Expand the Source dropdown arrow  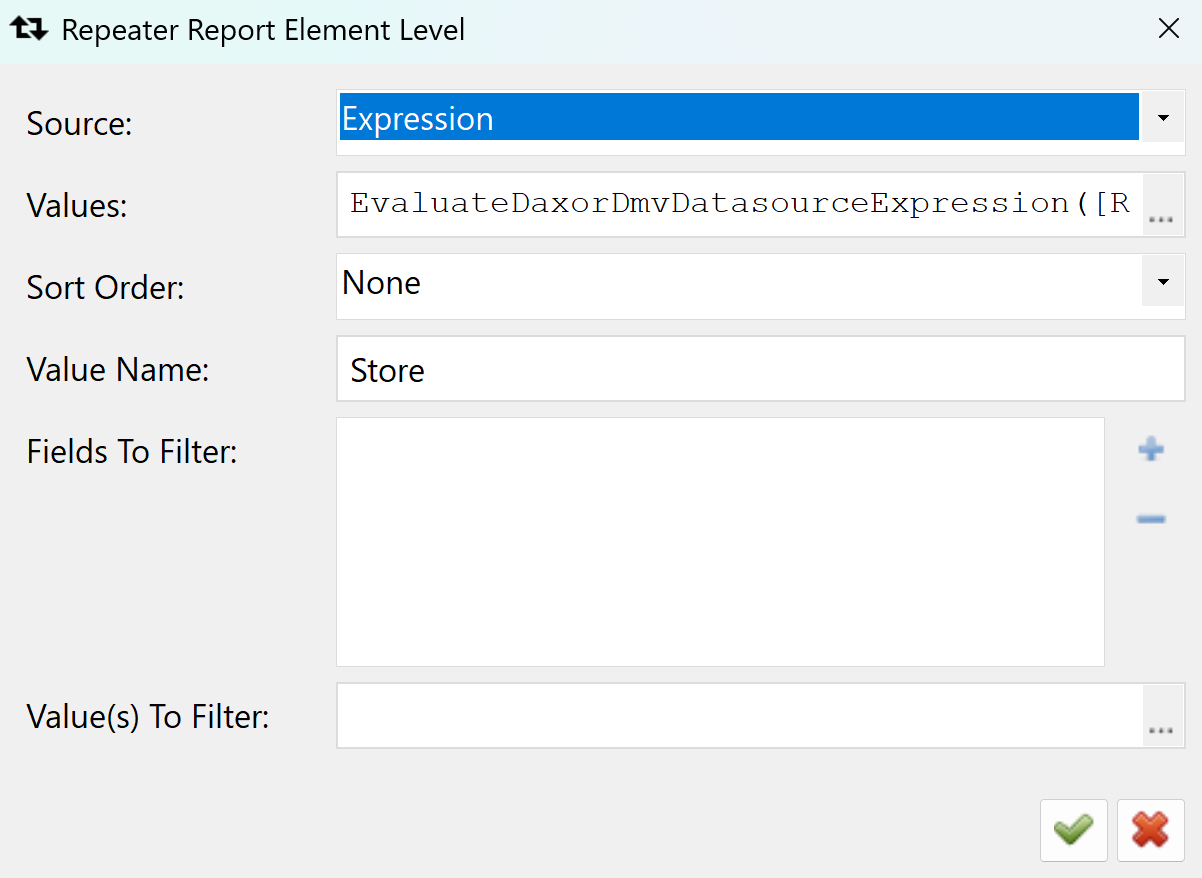pyautogui.click(x=1162, y=119)
